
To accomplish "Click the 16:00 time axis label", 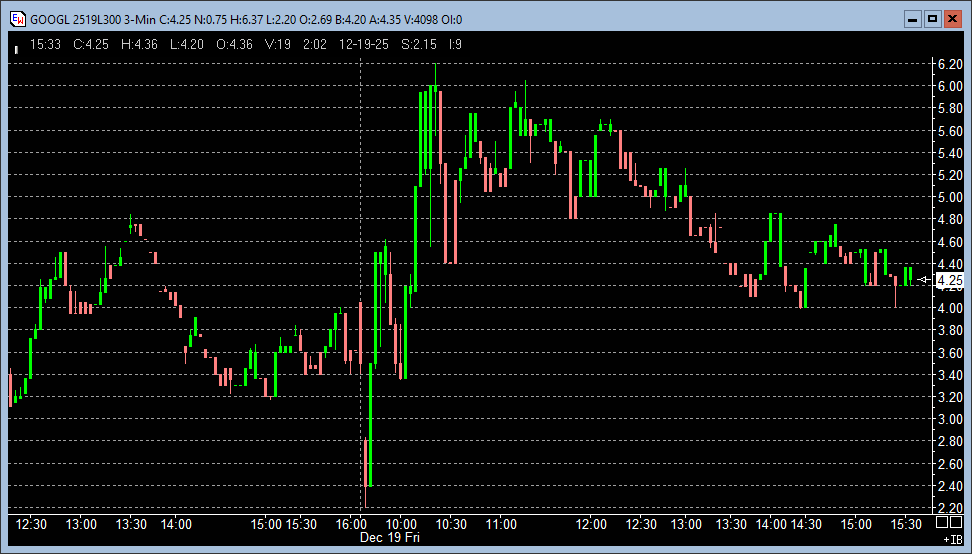I will 351,524.
